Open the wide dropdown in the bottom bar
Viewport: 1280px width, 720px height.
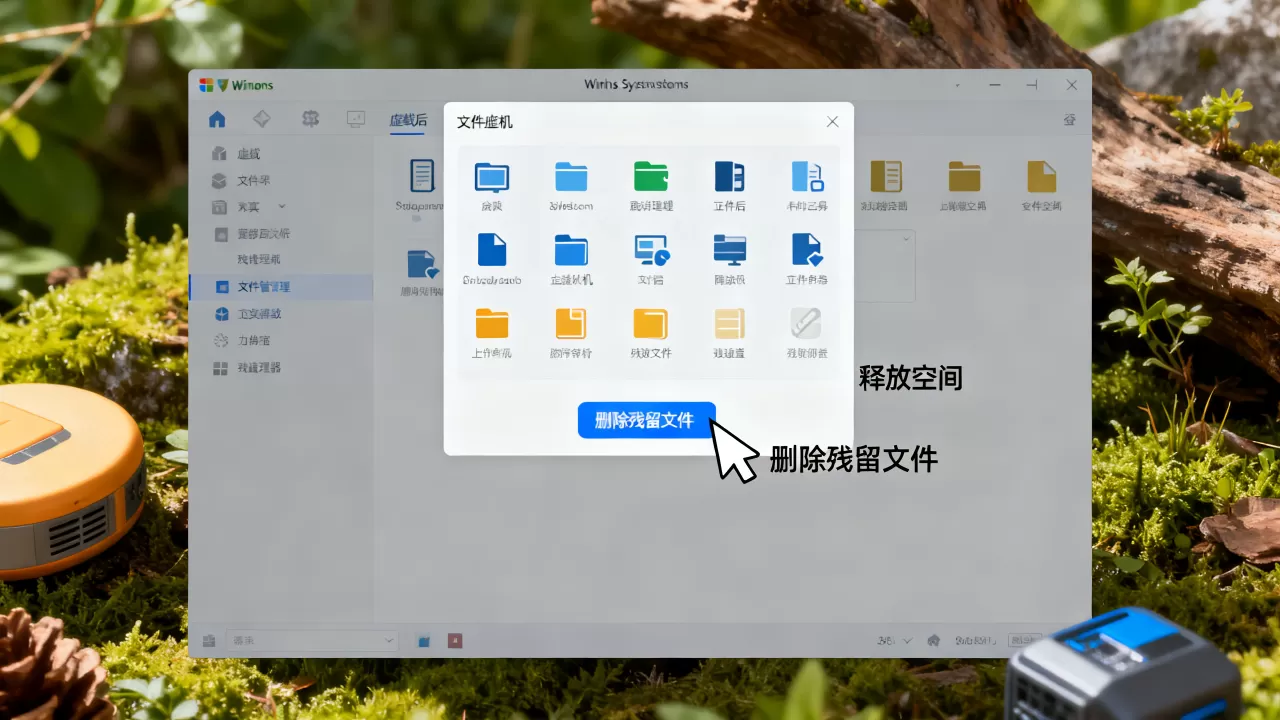(x=314, y=640)
